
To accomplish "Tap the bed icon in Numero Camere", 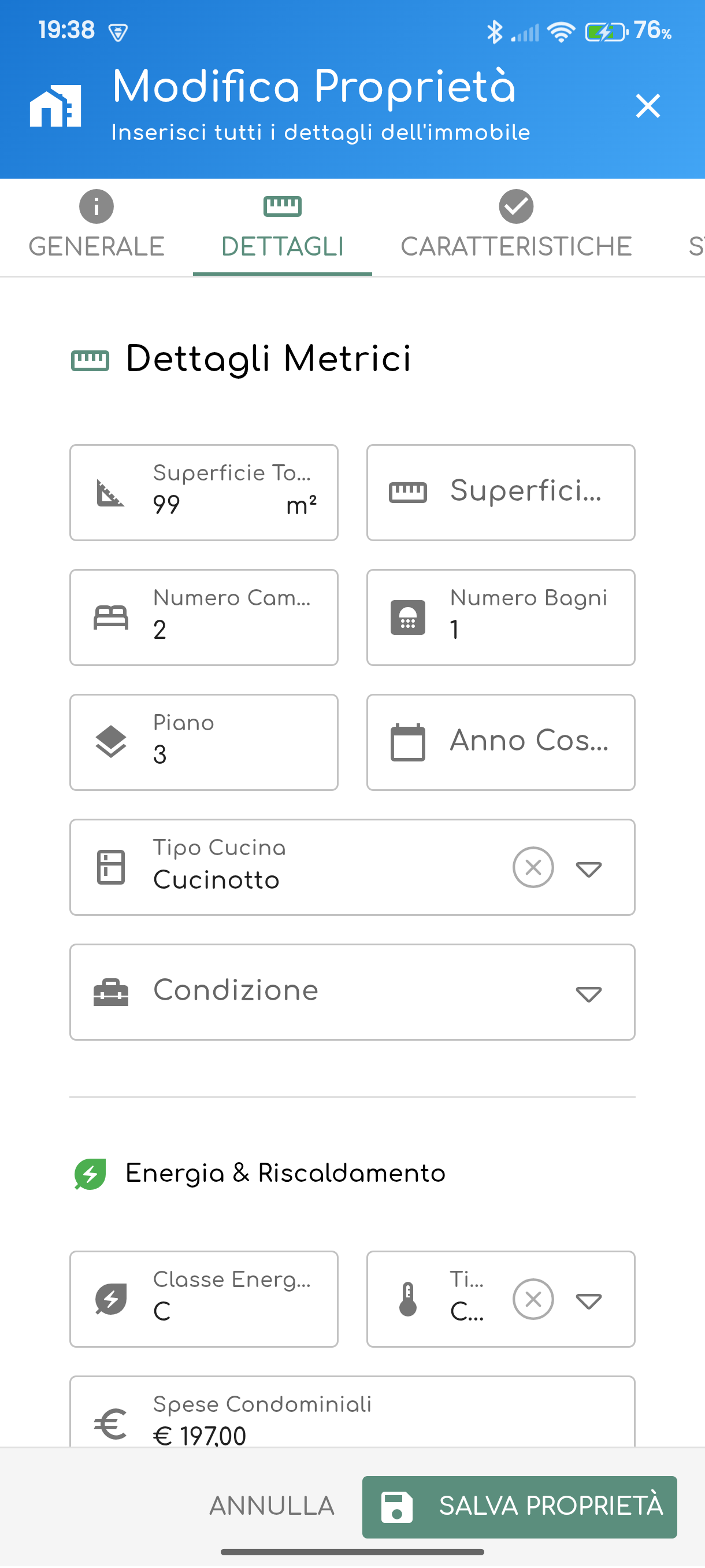I will 111,617.
